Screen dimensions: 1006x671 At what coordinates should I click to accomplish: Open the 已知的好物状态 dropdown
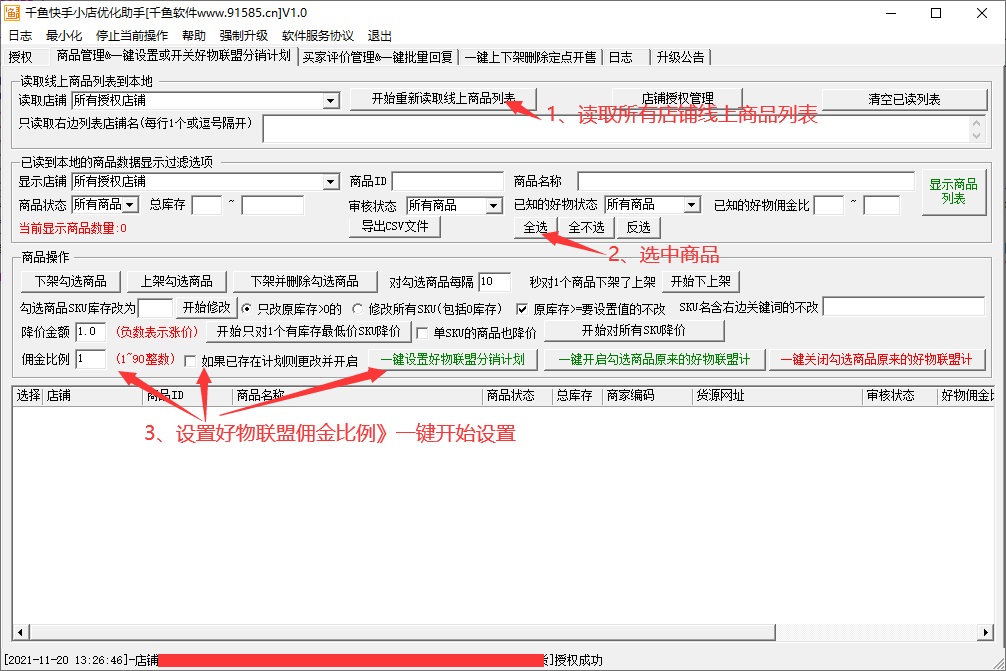point(691,205)
